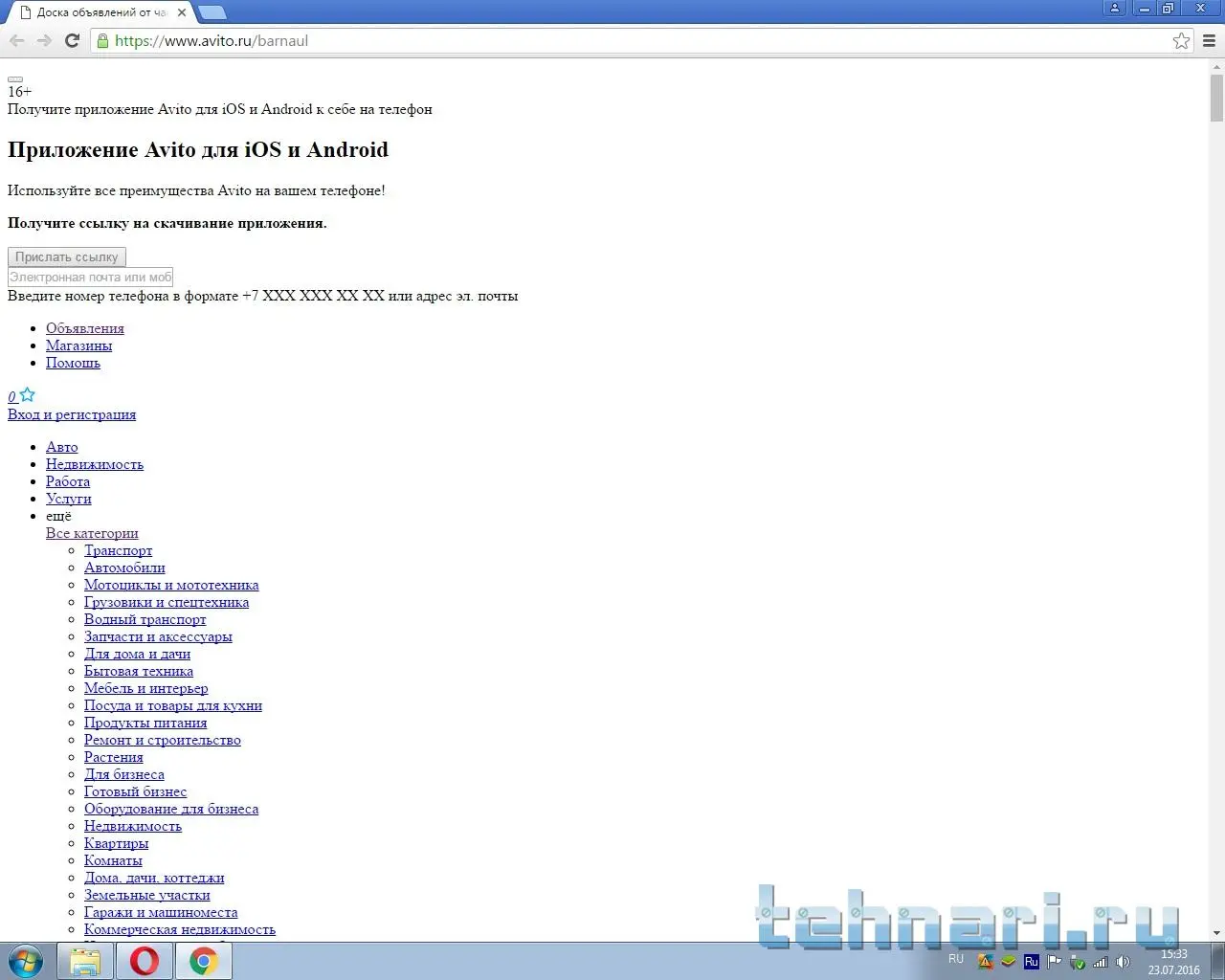The width and height of the screenshot is (1225, 980).
Task: Click the Все категории link
Action: tap(92, 533)
